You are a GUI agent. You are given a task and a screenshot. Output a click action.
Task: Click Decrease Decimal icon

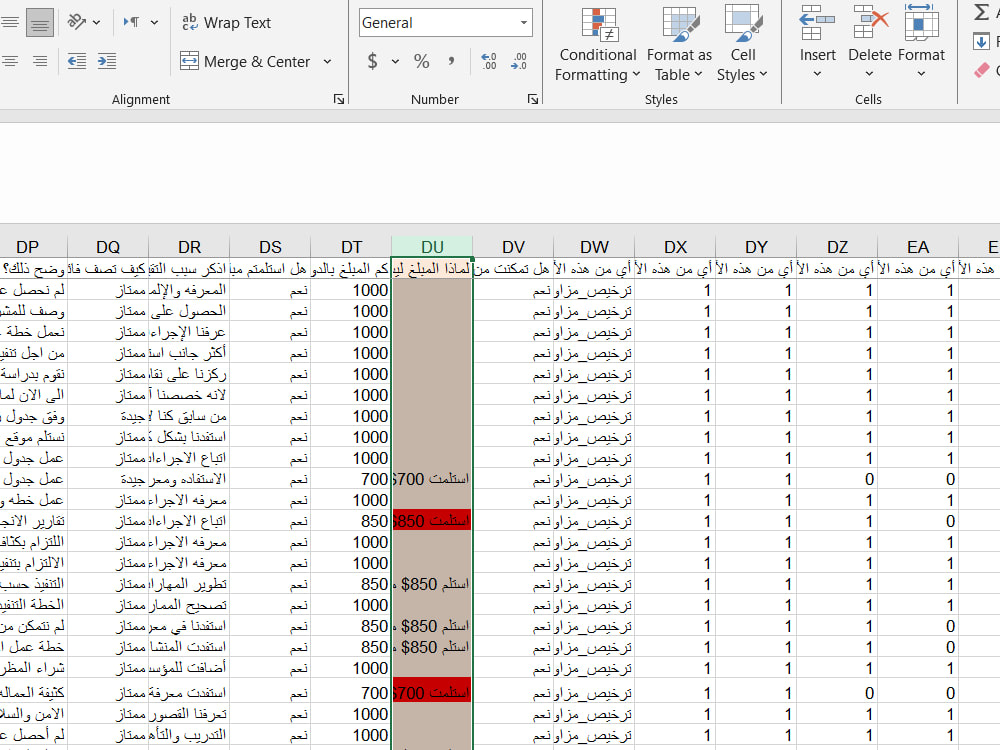519,61
